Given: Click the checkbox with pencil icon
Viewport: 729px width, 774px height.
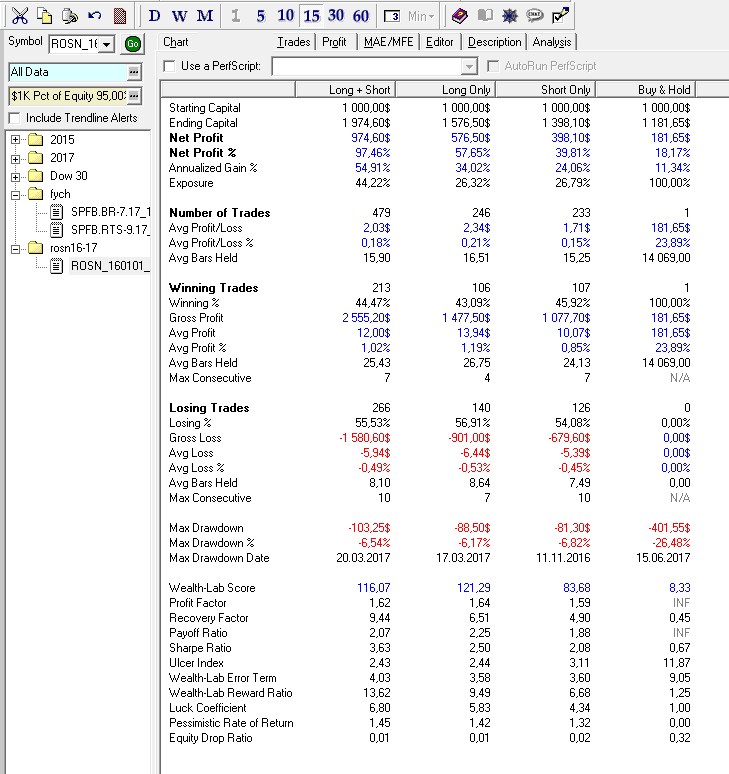Looking at the screenshot, I should (560, 16).
